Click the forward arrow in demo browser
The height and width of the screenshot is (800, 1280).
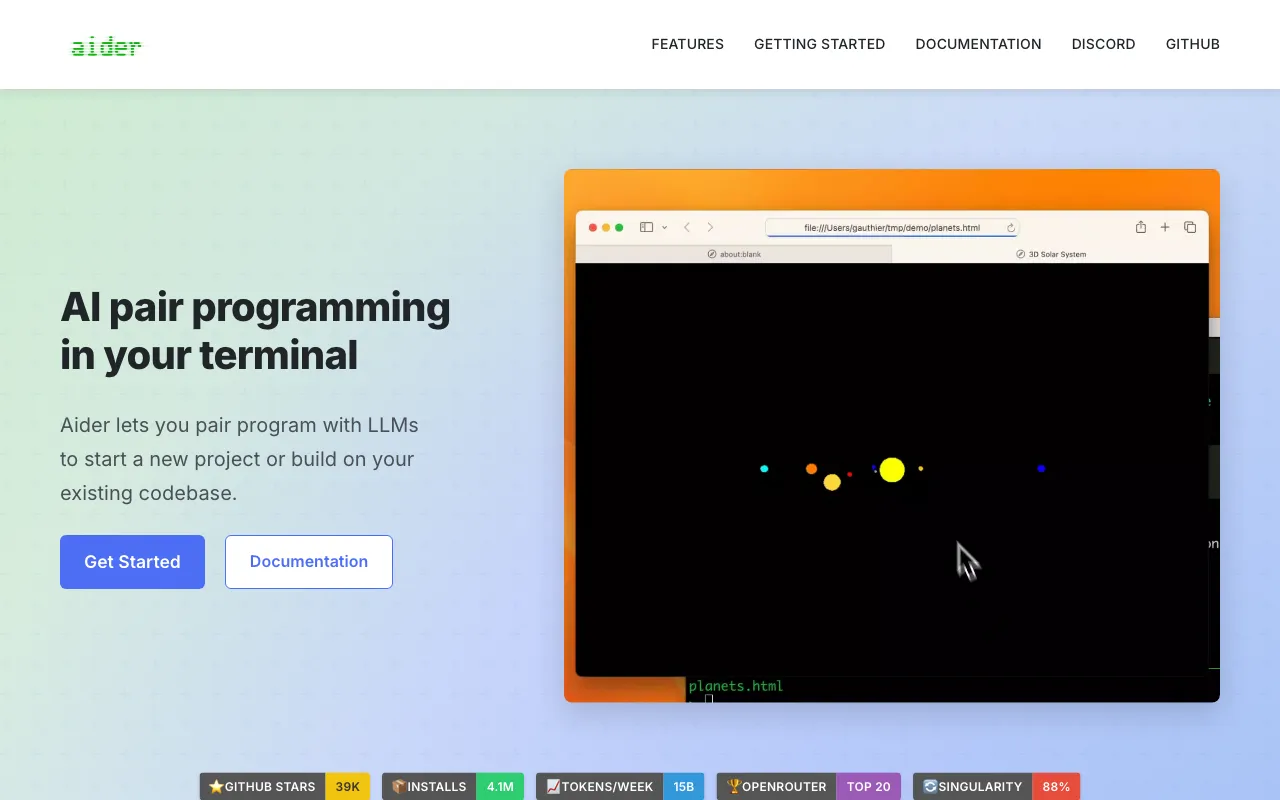[x=710, y=227]
